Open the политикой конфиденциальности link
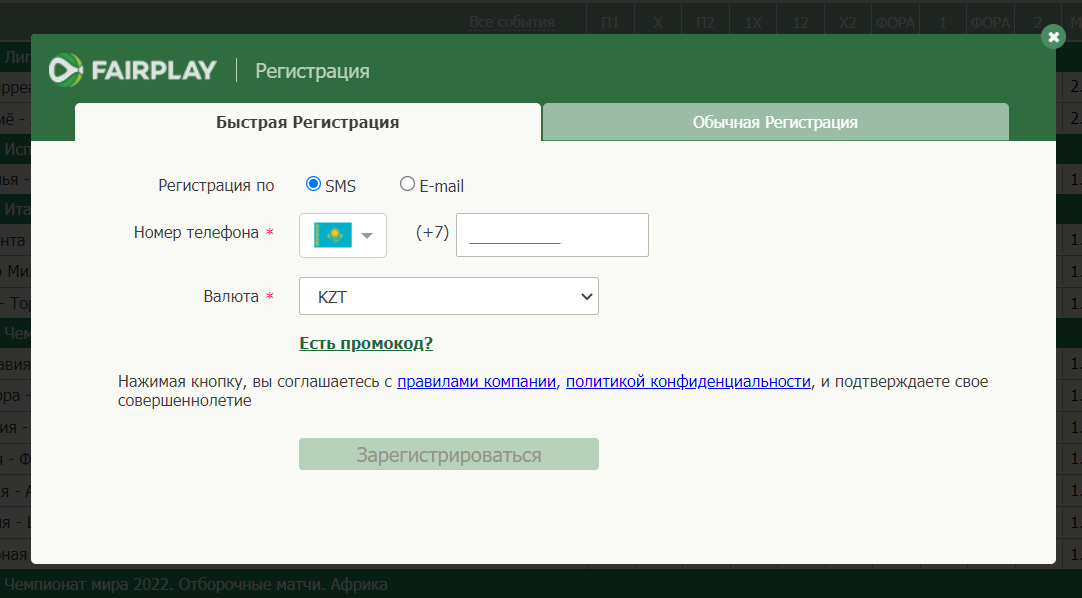 click(x=688, y=381)
